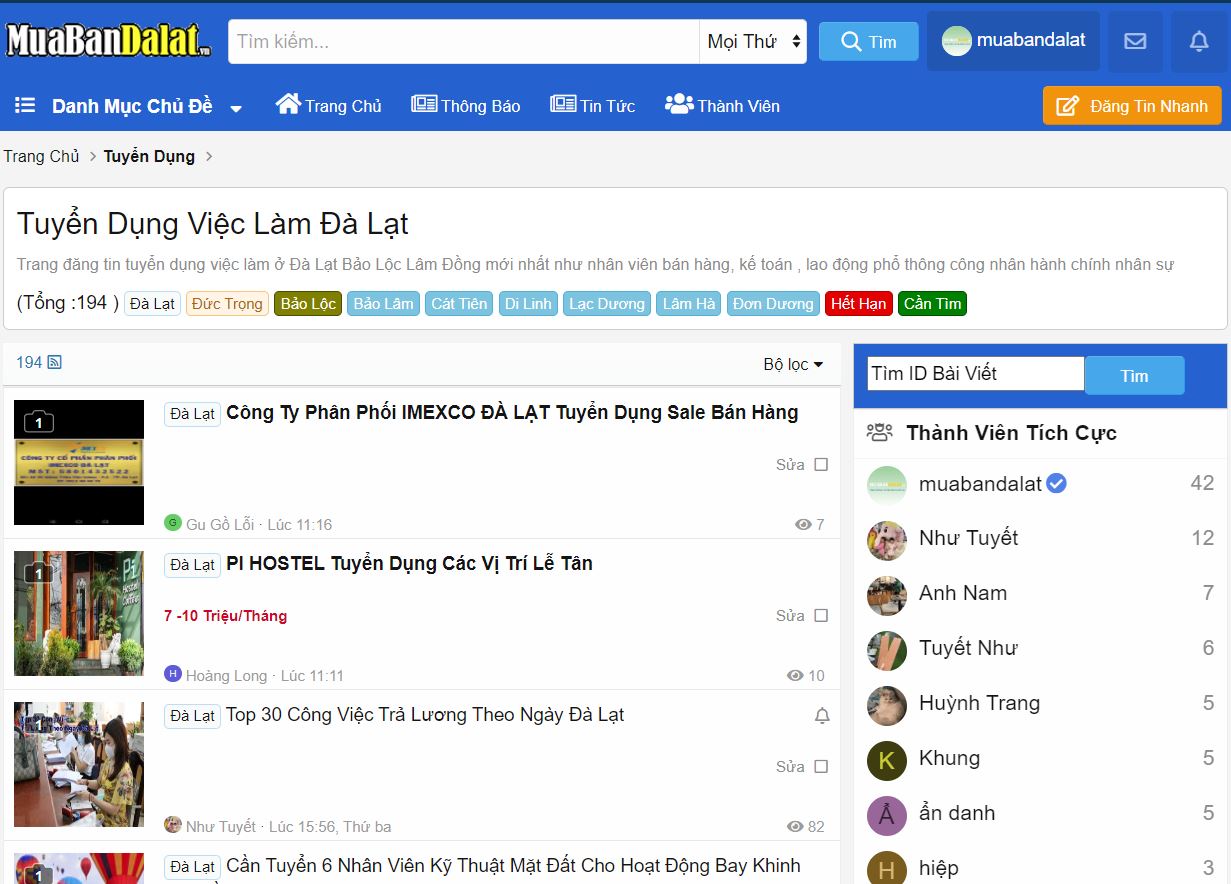
Task: Open the Bộ lọc filter dropdown
Action: coord(793,365)
